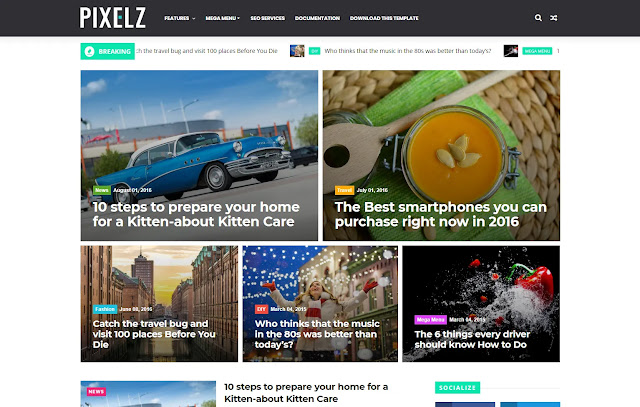Click the shuffle random post icon
Screen dimensions: 640x407
(x=553, y=18)
